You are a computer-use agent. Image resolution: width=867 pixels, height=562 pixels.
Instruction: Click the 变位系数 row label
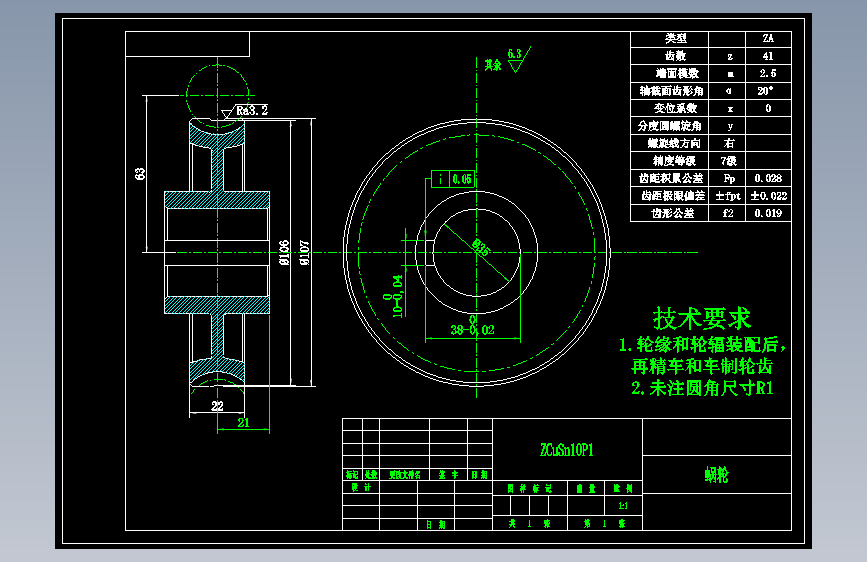coord(676,108)
